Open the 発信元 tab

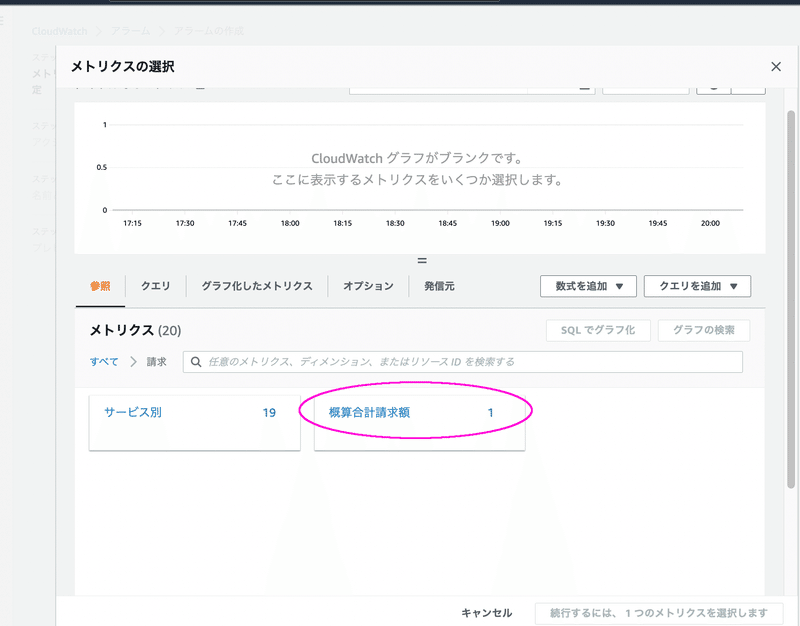tap(439, 286)
